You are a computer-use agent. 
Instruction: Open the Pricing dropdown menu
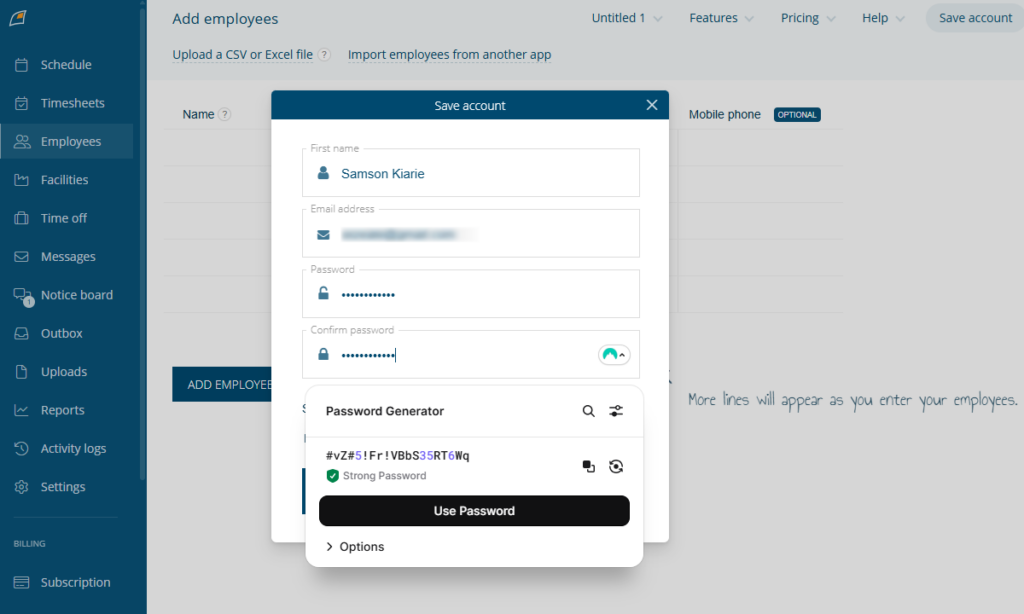pyautogui.click(x=808, y=18)
